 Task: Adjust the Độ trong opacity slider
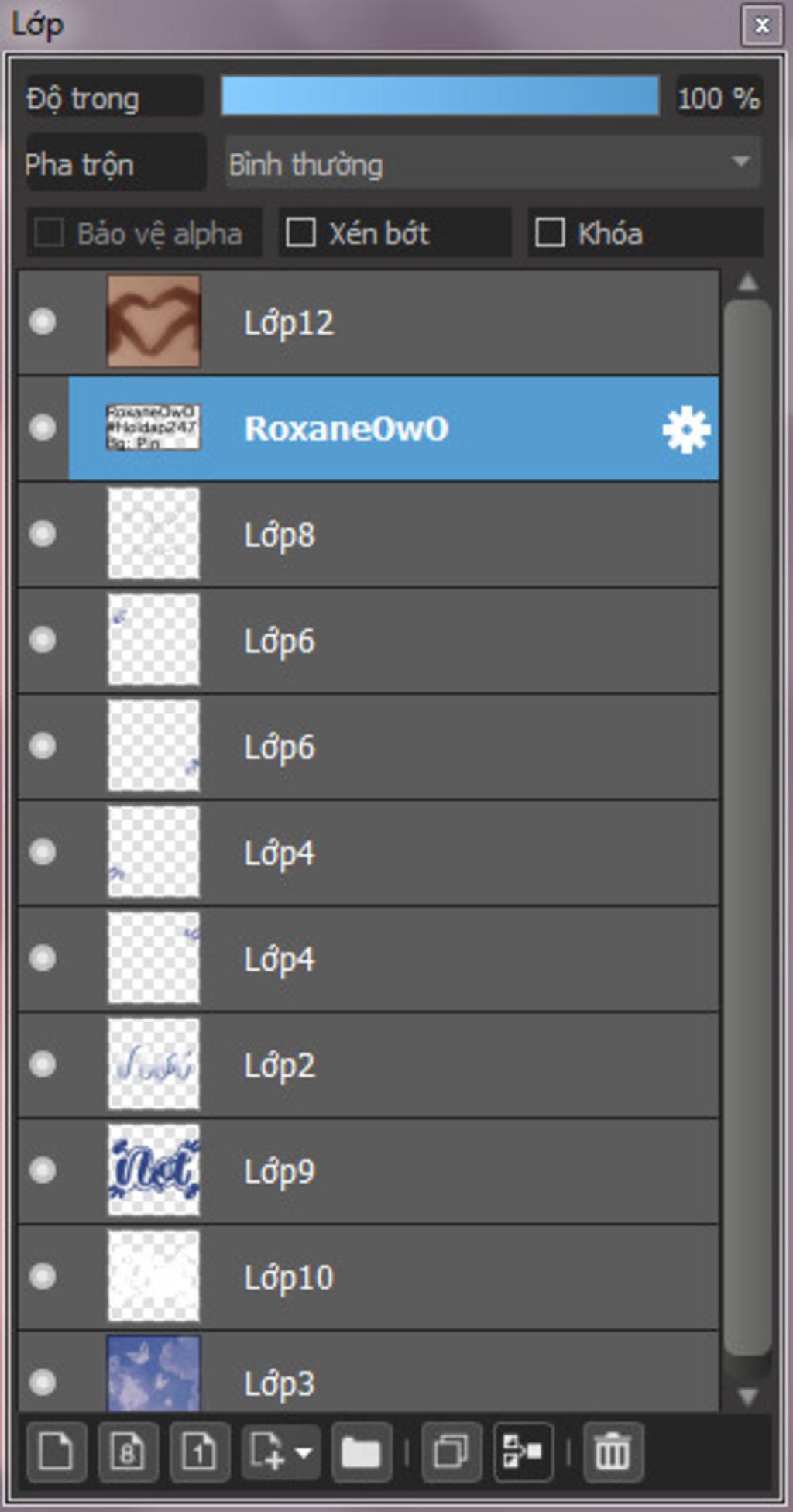pyautogui.click(x=440, y=96)
